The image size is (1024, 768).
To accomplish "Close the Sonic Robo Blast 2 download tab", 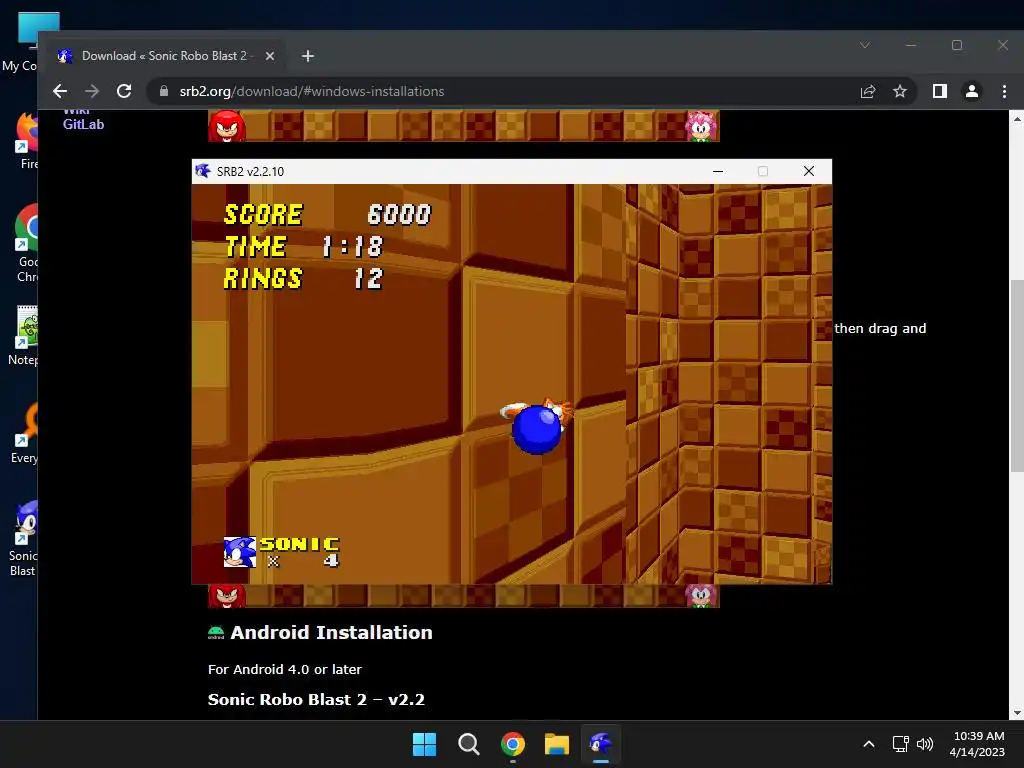I will (x=270, y=56).
